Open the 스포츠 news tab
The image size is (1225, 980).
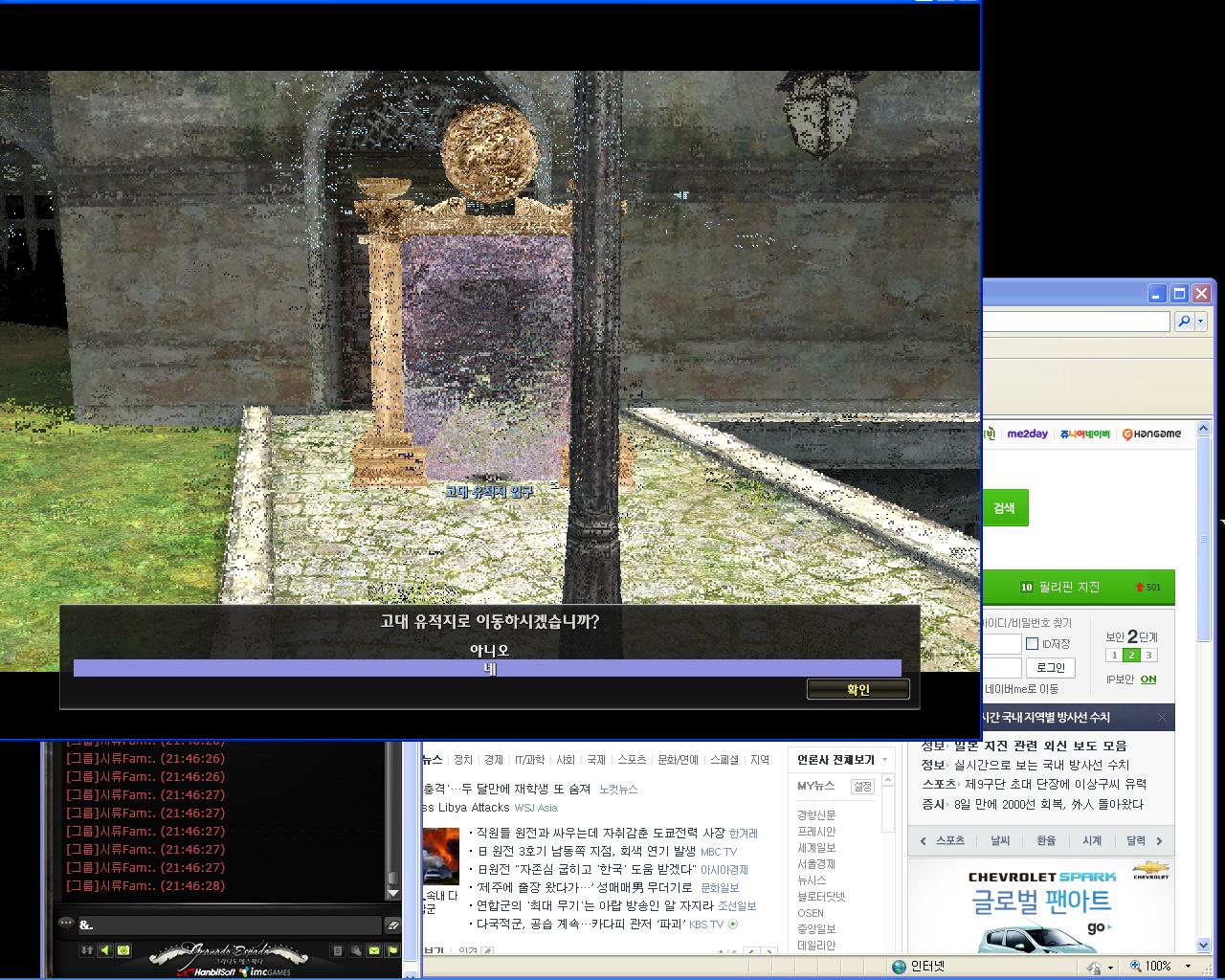point(632,760)
